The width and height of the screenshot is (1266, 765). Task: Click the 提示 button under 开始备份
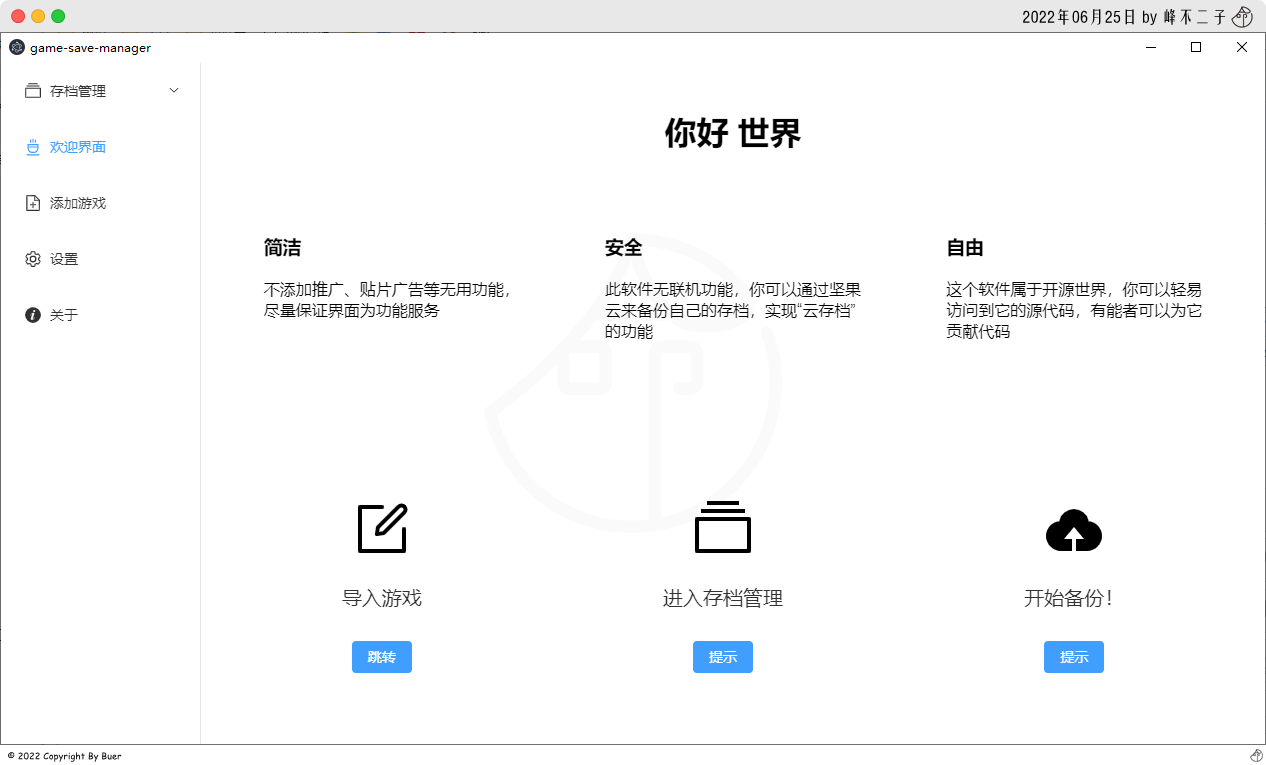click(1073, 657)
